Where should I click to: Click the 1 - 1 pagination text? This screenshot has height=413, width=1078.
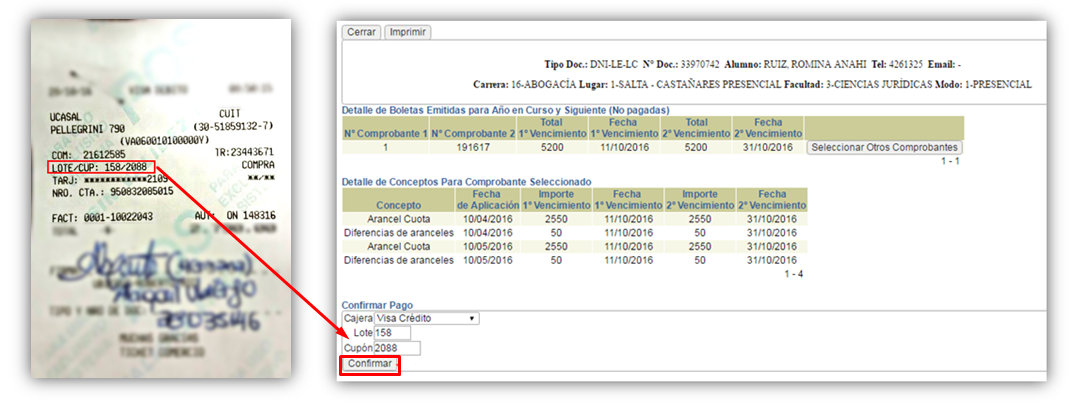coord(949,161)
